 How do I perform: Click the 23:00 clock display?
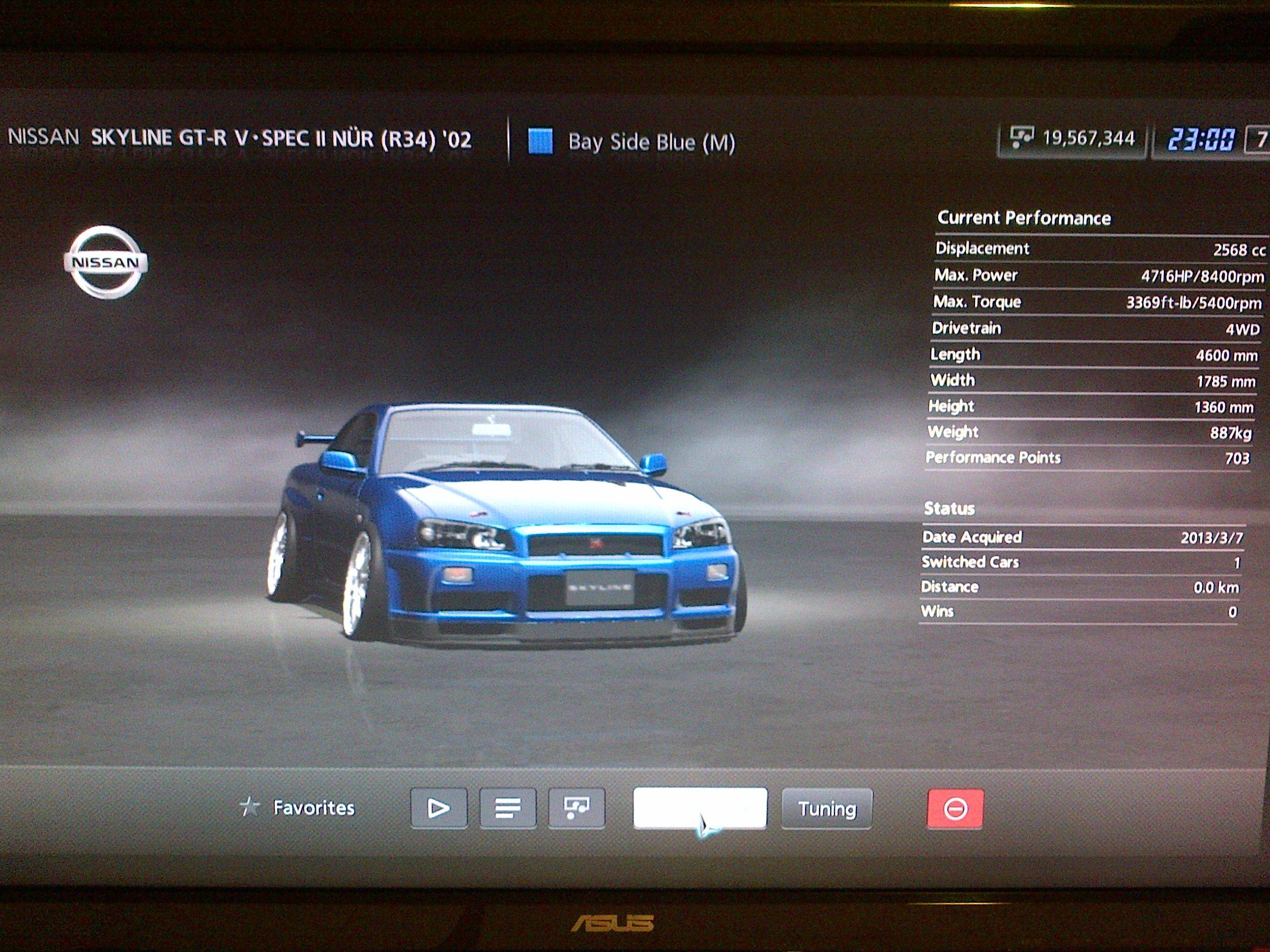tap(1201, 139)
